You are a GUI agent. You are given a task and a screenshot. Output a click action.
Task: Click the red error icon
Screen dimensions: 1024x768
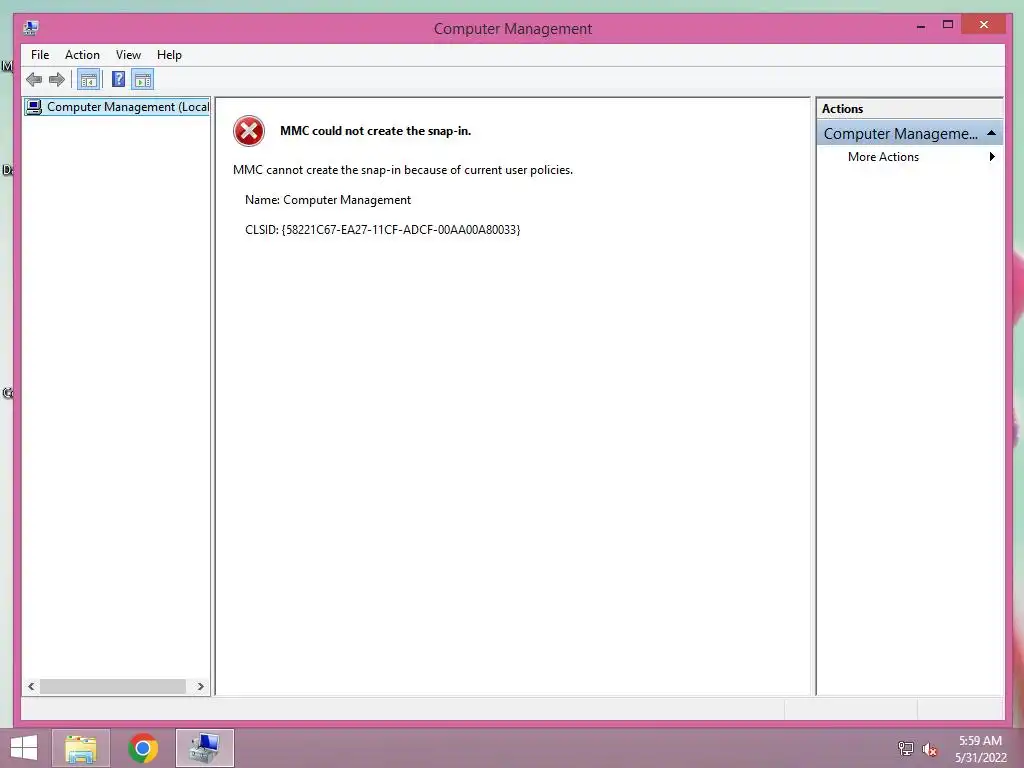click(249, 131)
